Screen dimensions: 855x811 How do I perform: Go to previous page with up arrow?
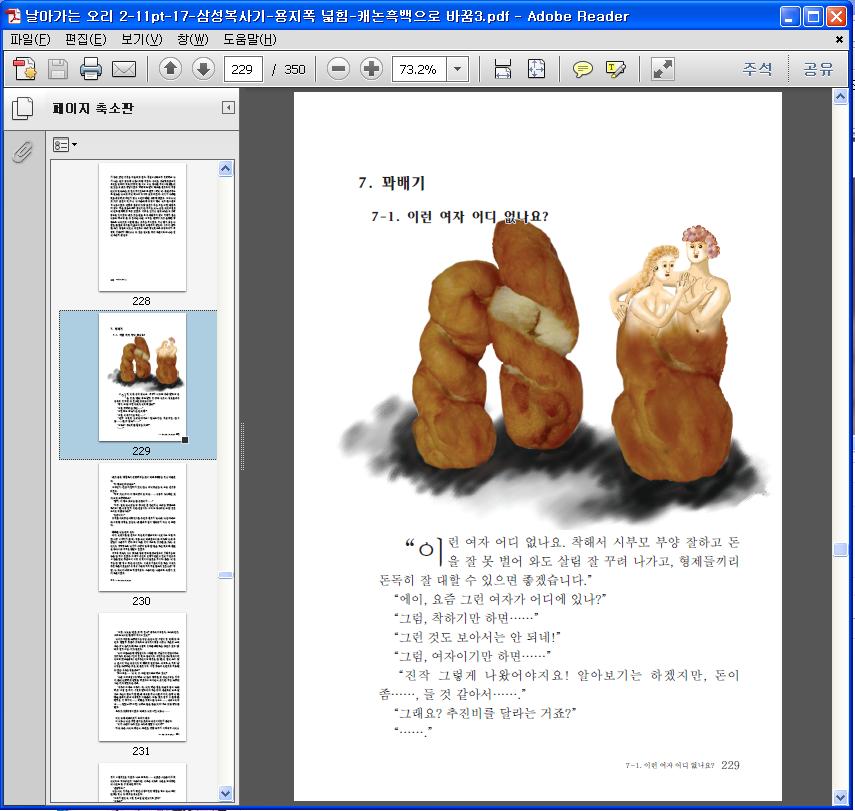170,69
